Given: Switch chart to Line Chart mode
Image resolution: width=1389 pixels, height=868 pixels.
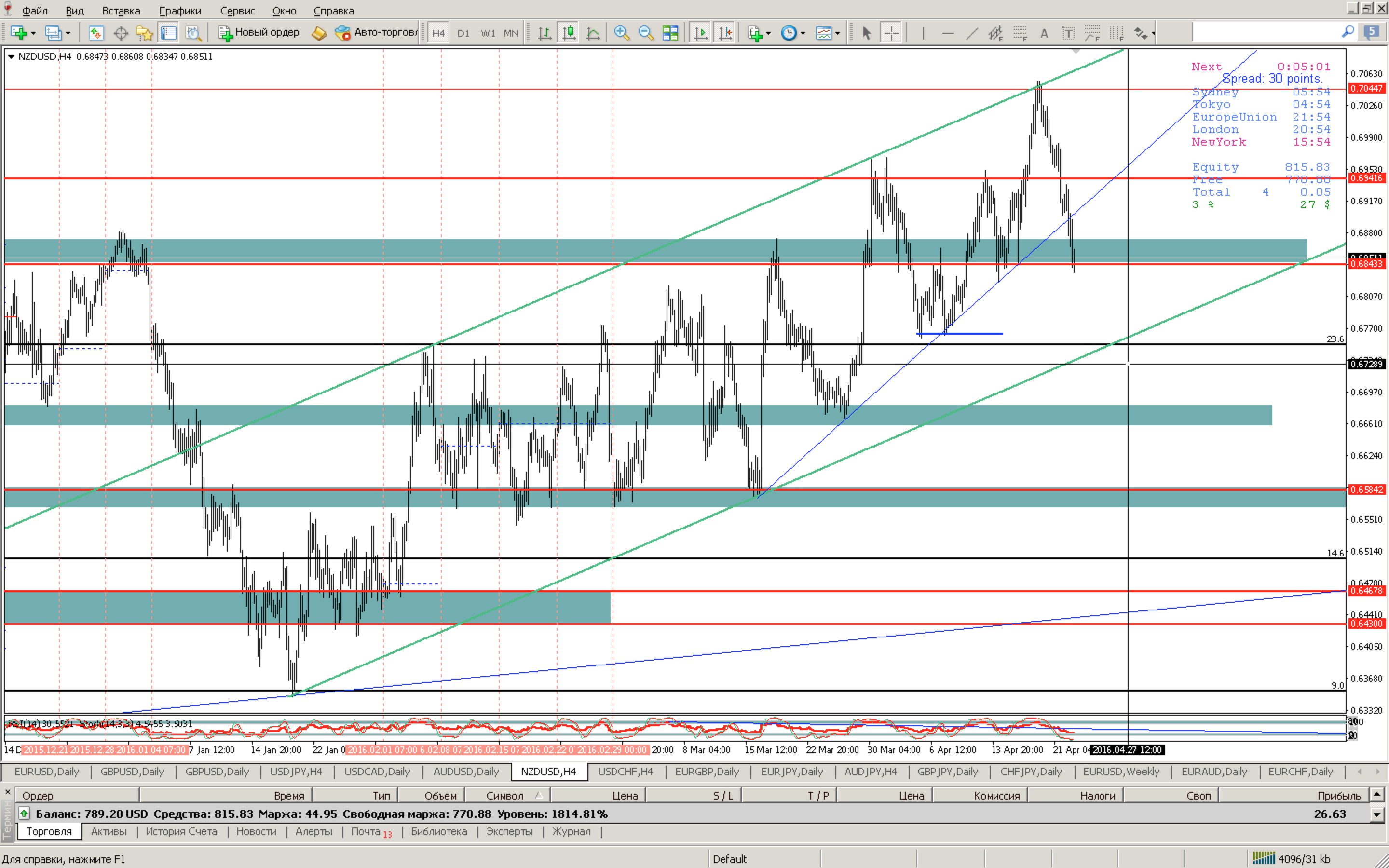Looking at the screenshot, I should click(x=593, y=33).
